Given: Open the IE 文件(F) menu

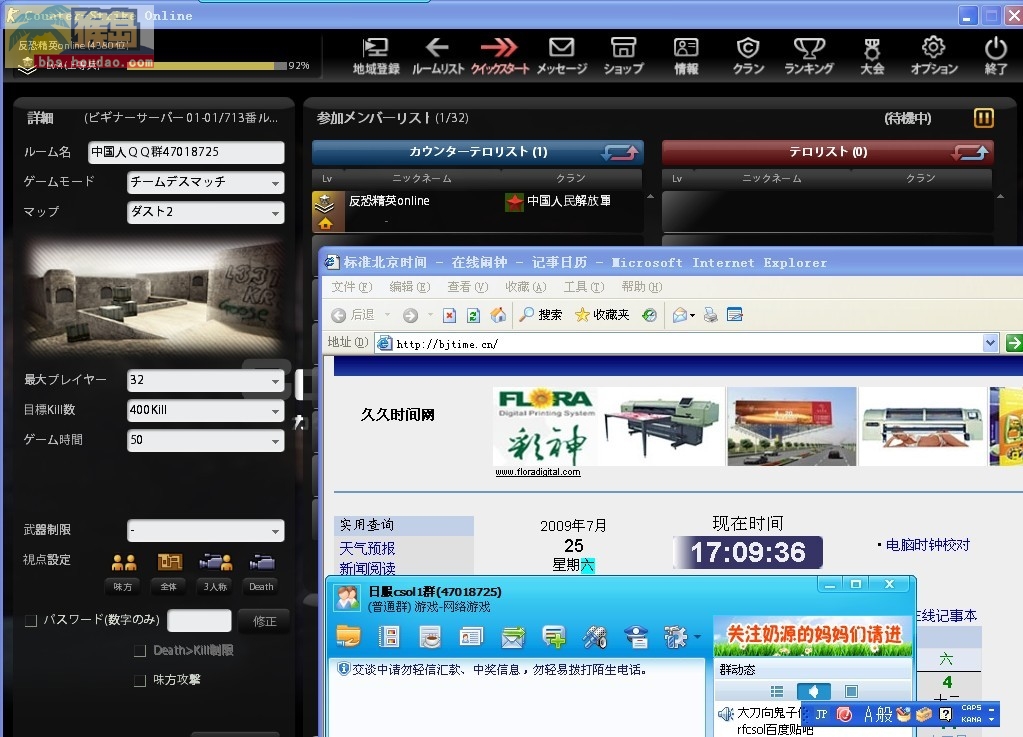Looking at the screenshot, I should (352, 287).
